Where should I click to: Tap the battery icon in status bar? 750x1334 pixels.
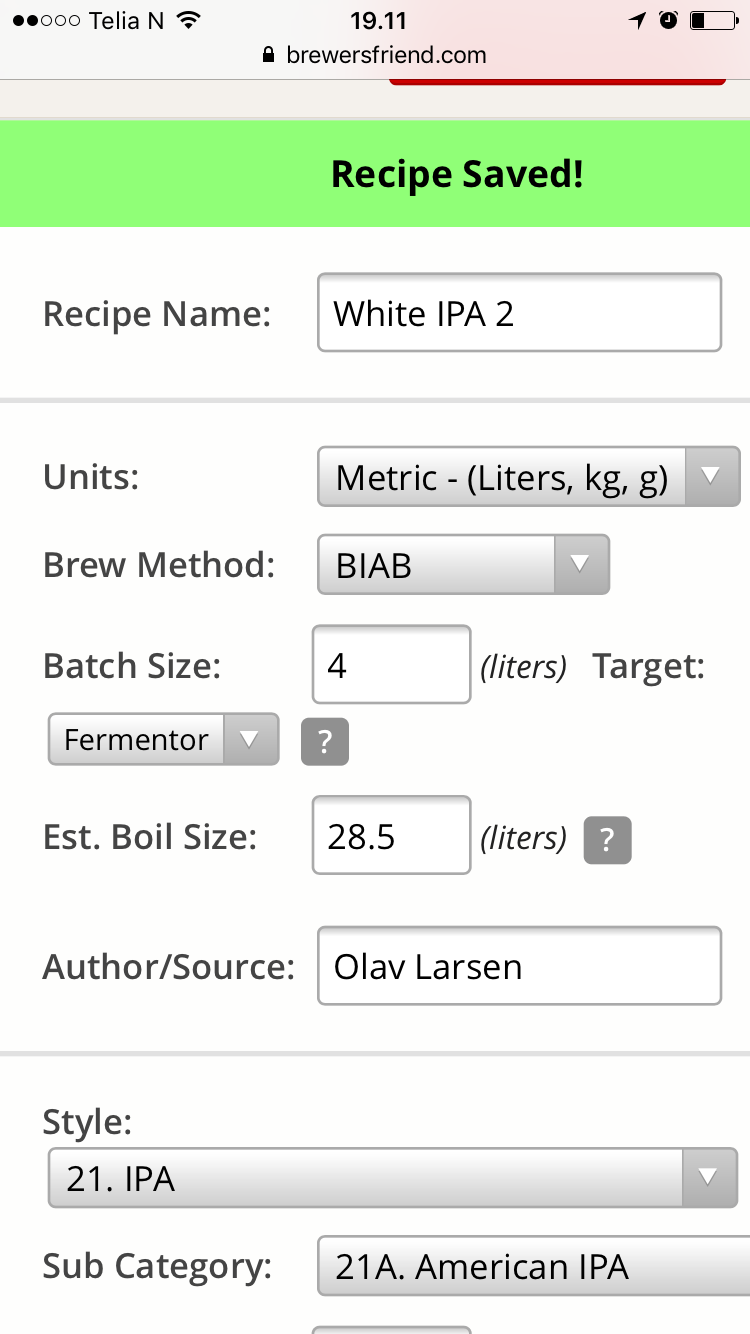[714, 20]
